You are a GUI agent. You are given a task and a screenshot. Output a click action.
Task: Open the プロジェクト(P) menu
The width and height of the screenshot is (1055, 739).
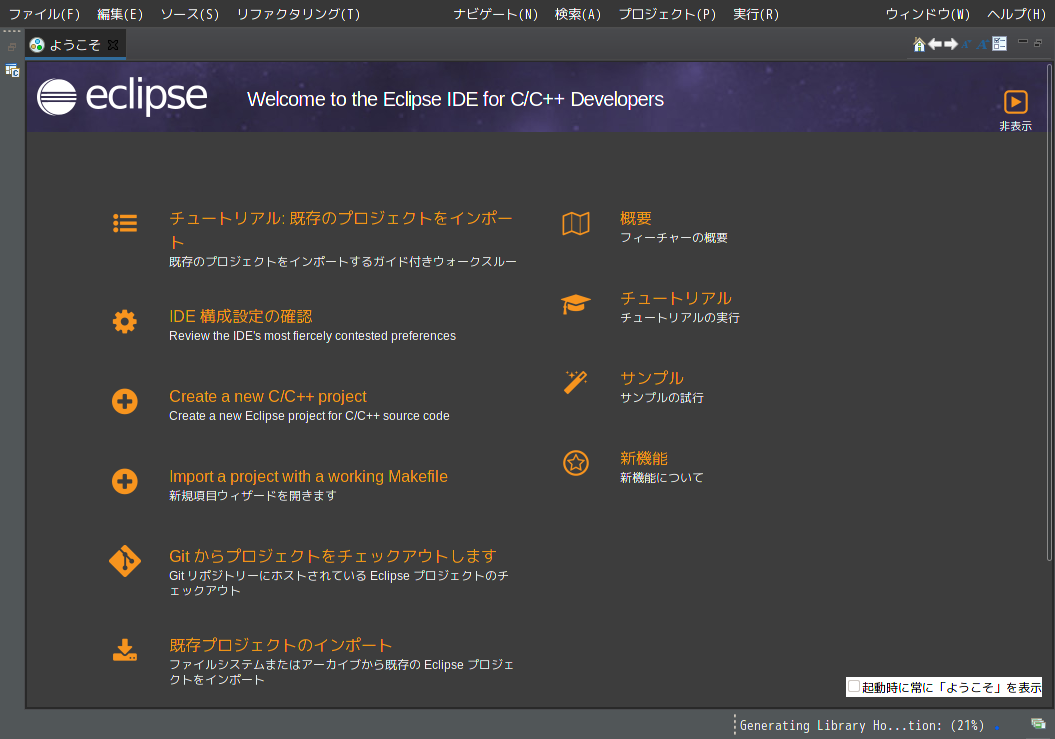click(x=667, y=14)
